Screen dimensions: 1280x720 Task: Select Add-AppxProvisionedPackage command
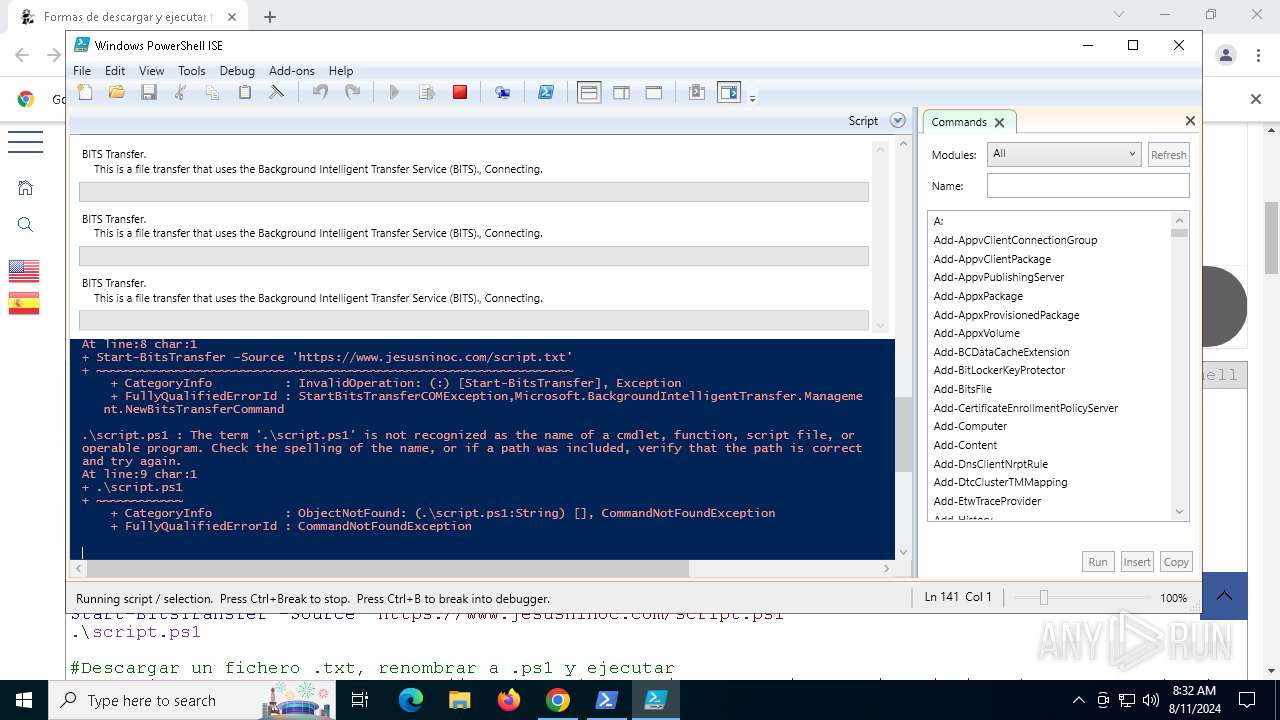1006,315
